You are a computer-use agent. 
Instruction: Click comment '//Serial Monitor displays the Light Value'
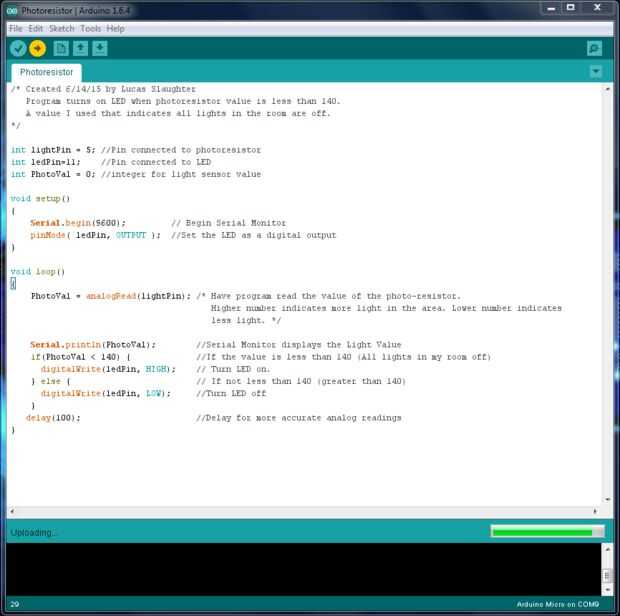pos(299,345)
